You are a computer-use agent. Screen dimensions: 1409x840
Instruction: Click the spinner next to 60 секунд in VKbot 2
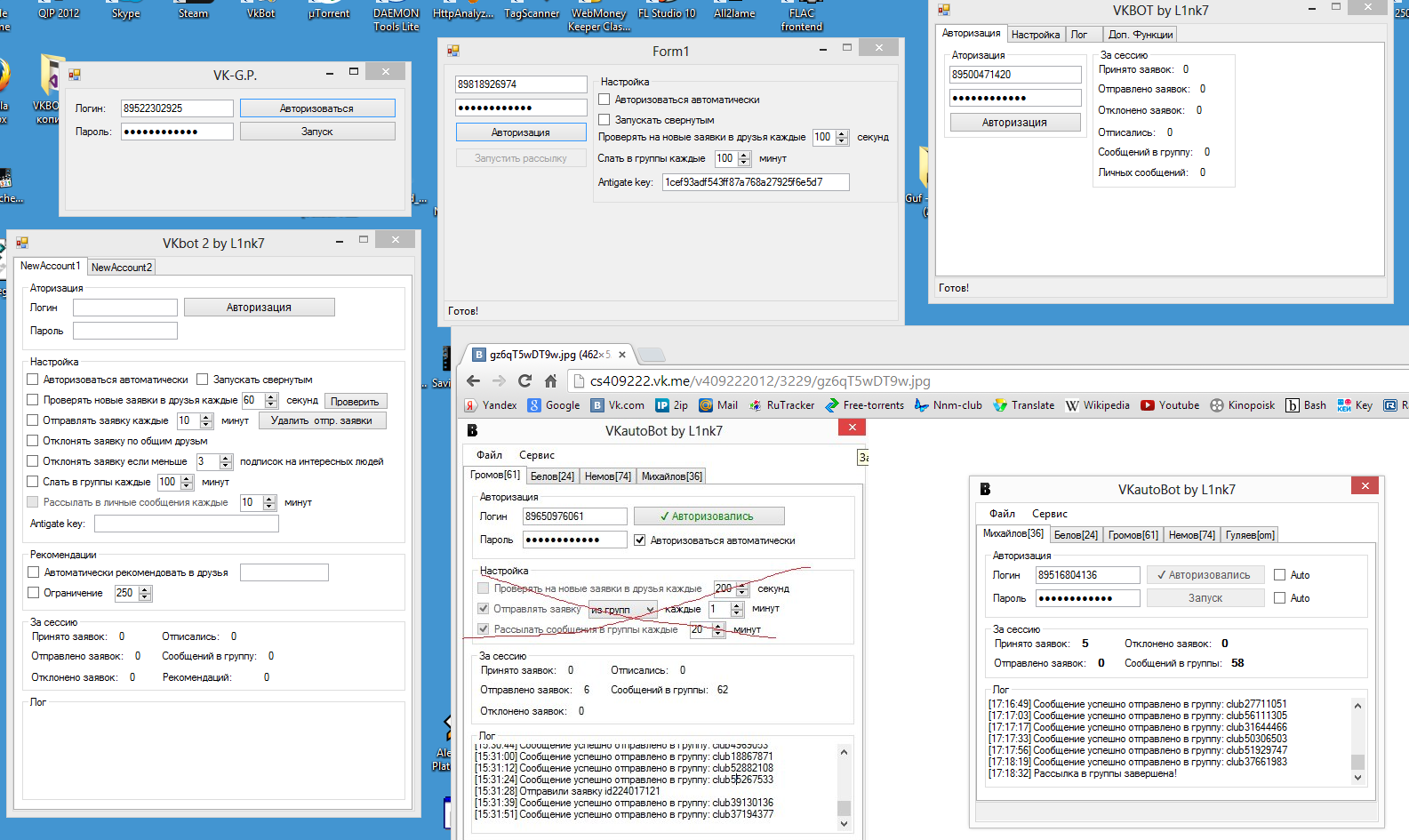(271, 401)
